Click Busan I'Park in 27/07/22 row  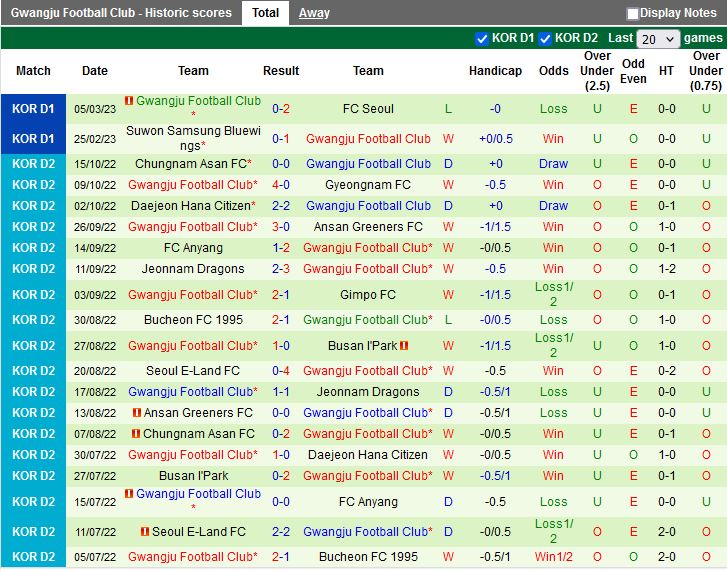click(x=193, y=476)
